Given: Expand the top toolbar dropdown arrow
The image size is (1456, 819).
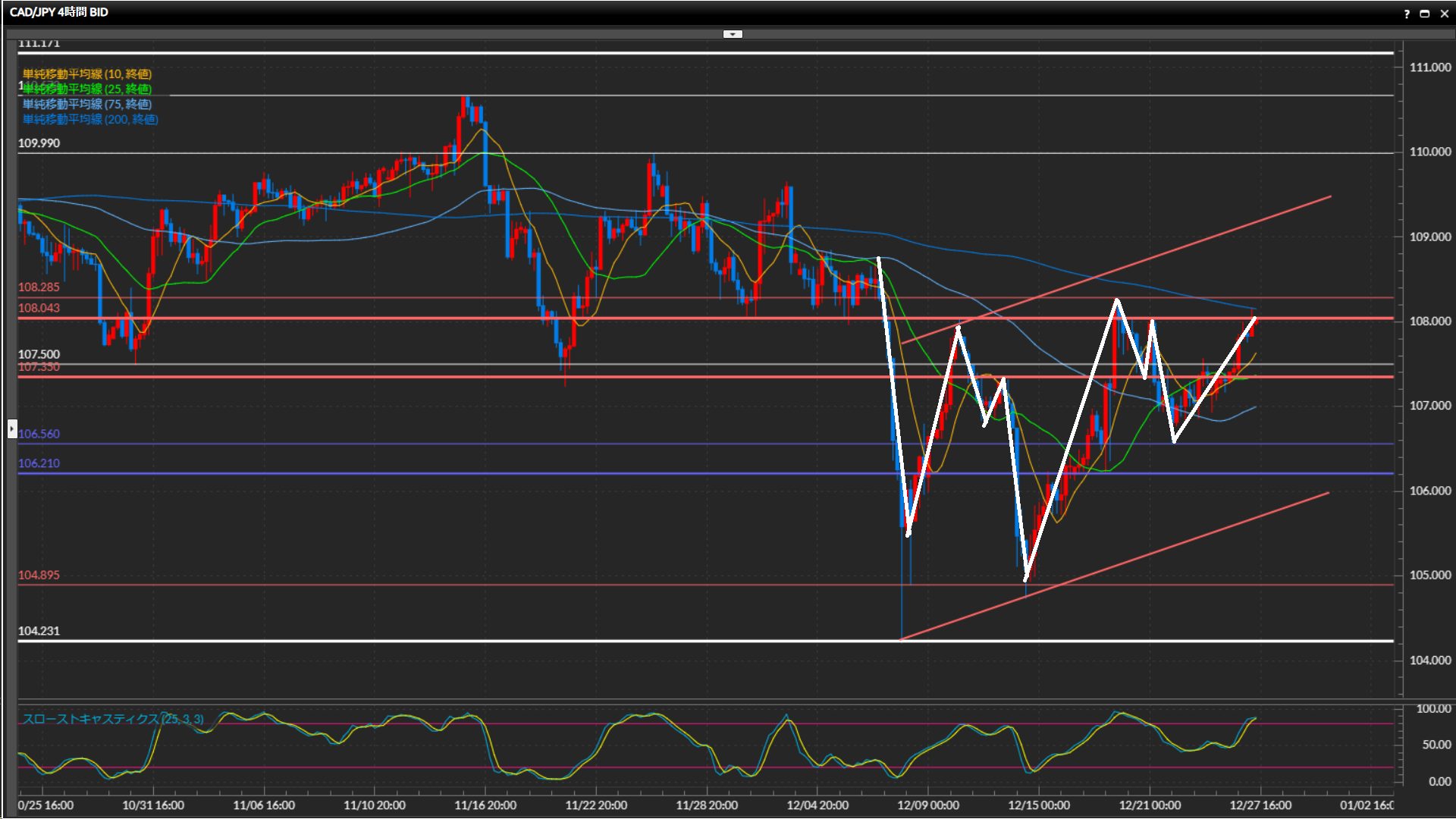Looking at the screenshot, I should pyautogui.click(x=733, y=34).
